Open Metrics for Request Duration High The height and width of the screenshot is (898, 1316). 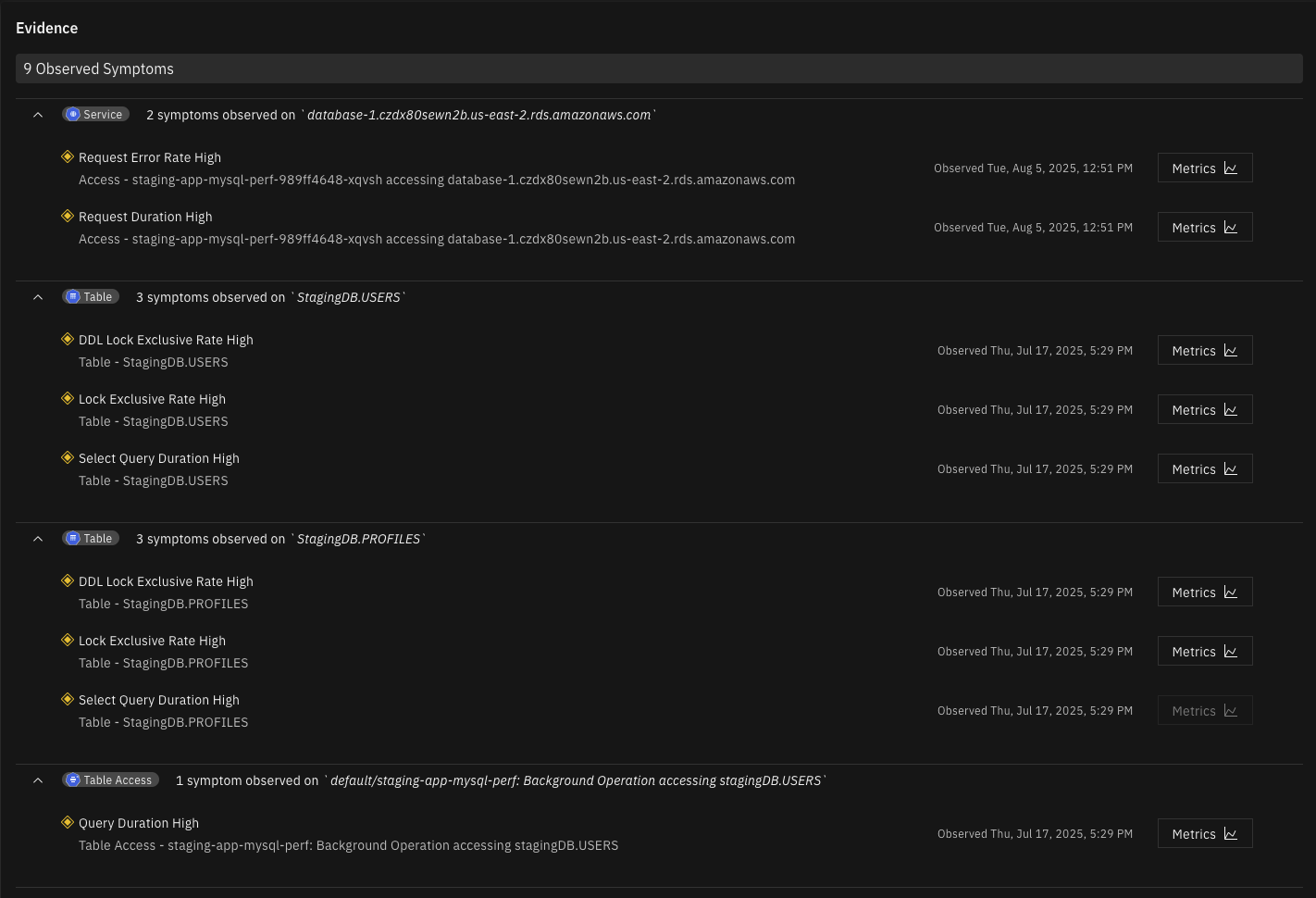tap(1204, 228)
